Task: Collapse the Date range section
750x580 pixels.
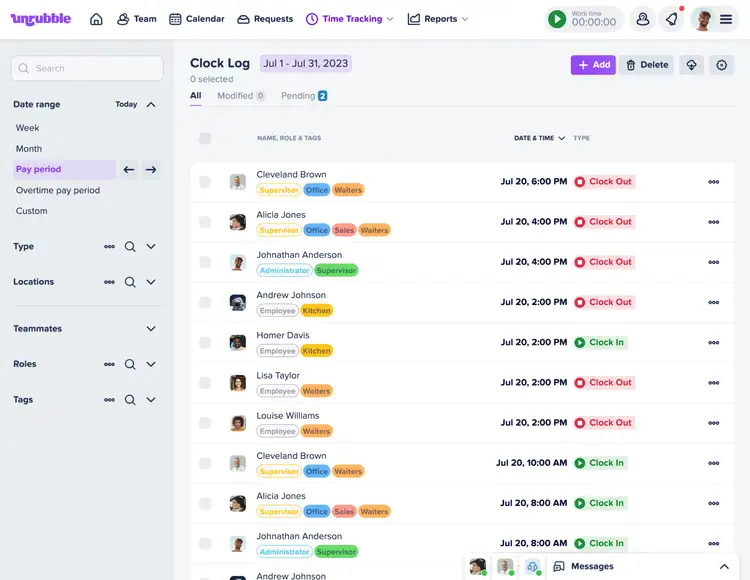Action: 151,104
